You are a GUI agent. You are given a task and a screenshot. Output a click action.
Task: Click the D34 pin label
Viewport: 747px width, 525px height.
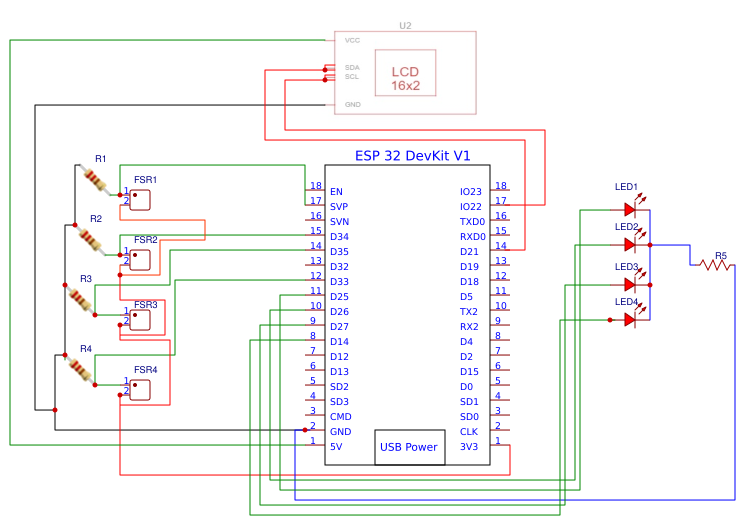[339, 237]
